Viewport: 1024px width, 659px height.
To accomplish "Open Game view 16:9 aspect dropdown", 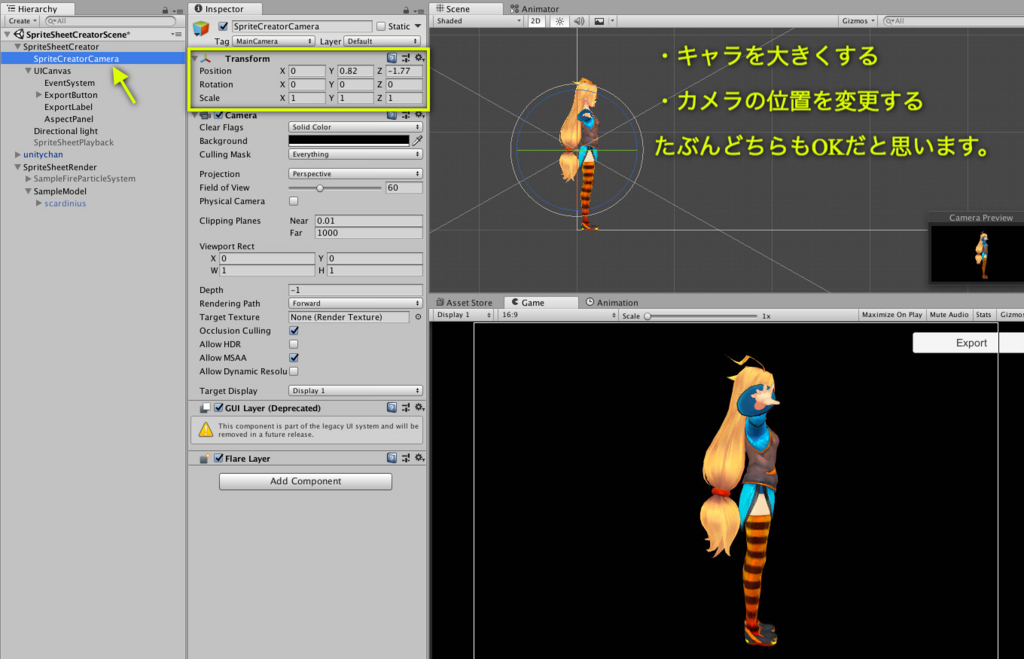I will pyautogui.click(x=558, y=315).
